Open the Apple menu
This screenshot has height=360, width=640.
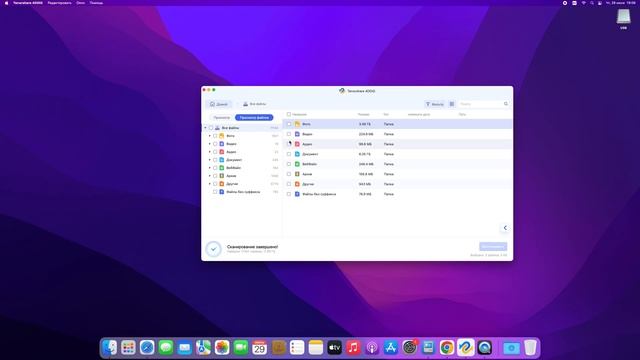(6, 3)
